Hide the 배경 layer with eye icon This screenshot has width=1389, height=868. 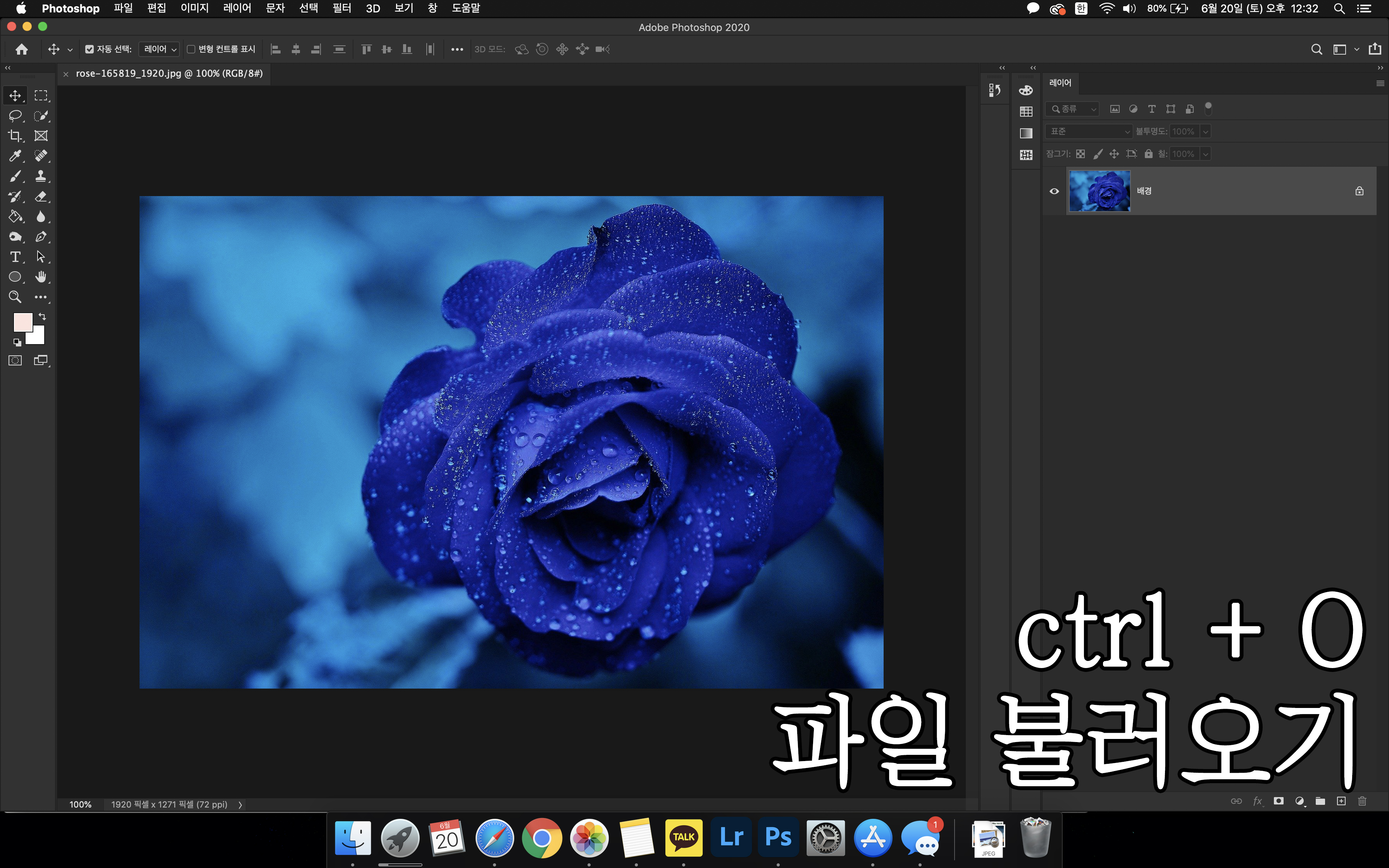(1055, 191)
